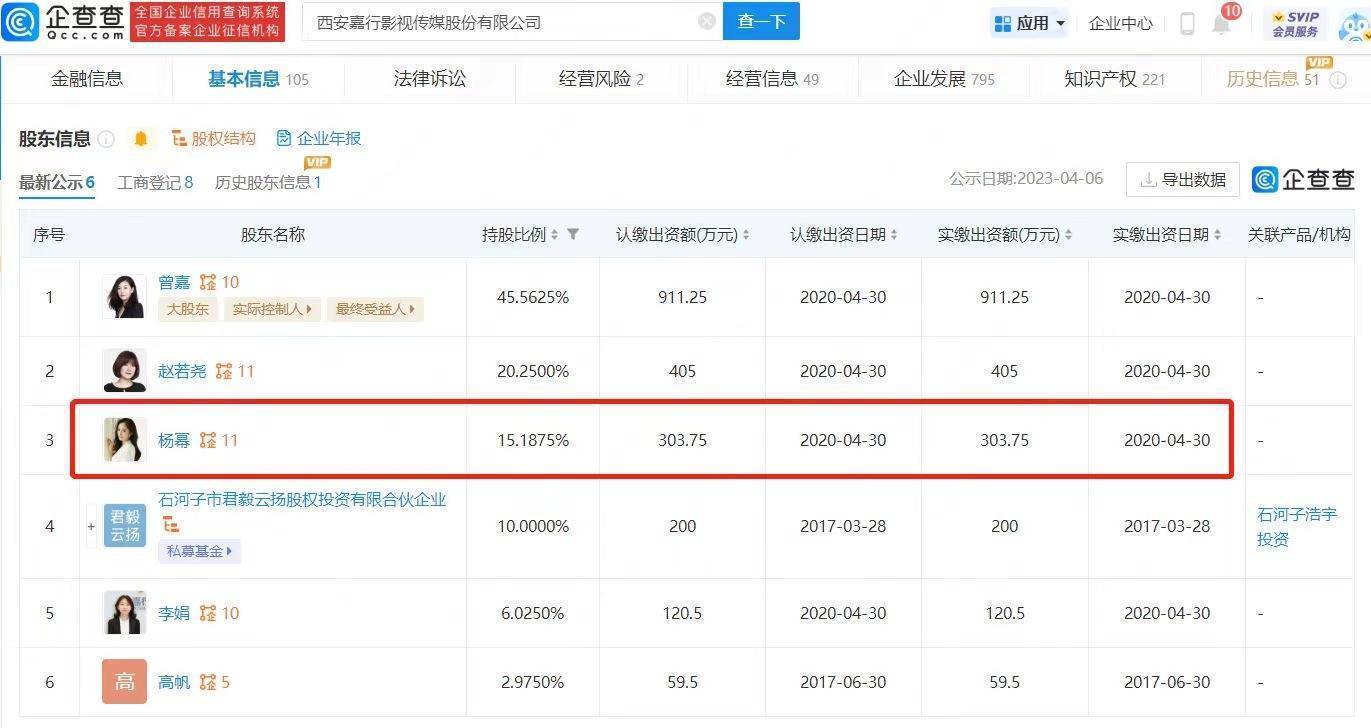
Task: Expand 私募基金 tag
Action: pos(199,551)
